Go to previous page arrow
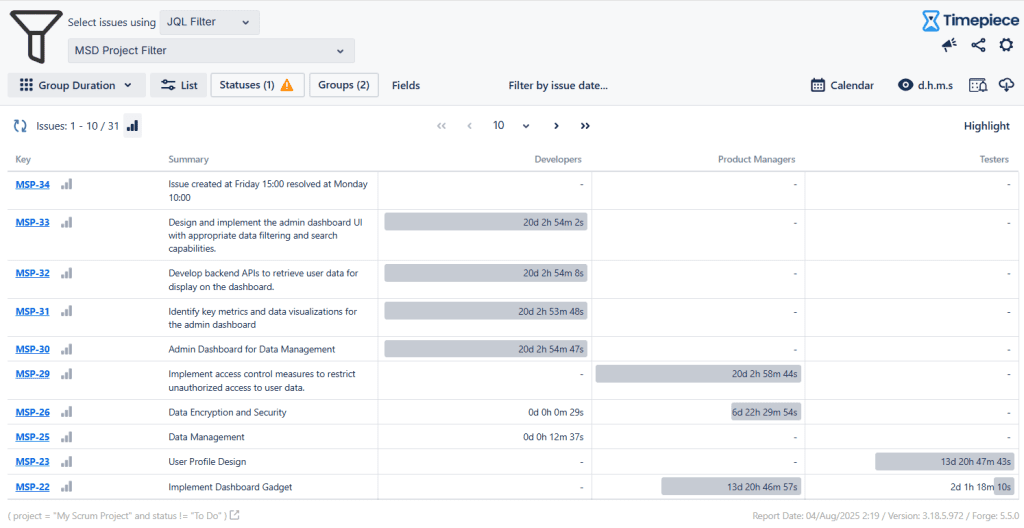Image resolution: width=1024 pixels, height=528 pixels. 470,125
